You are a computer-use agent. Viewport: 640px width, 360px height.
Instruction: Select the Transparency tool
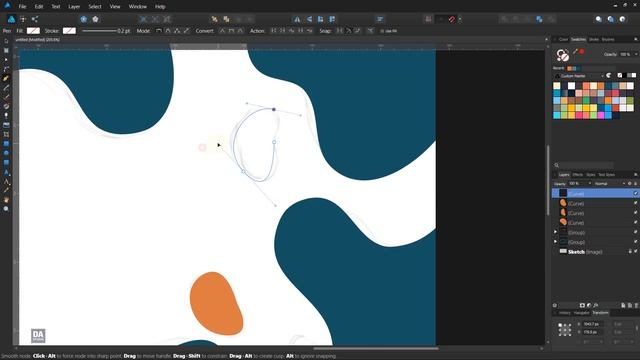pyautogui.click(x=6, y=116)
